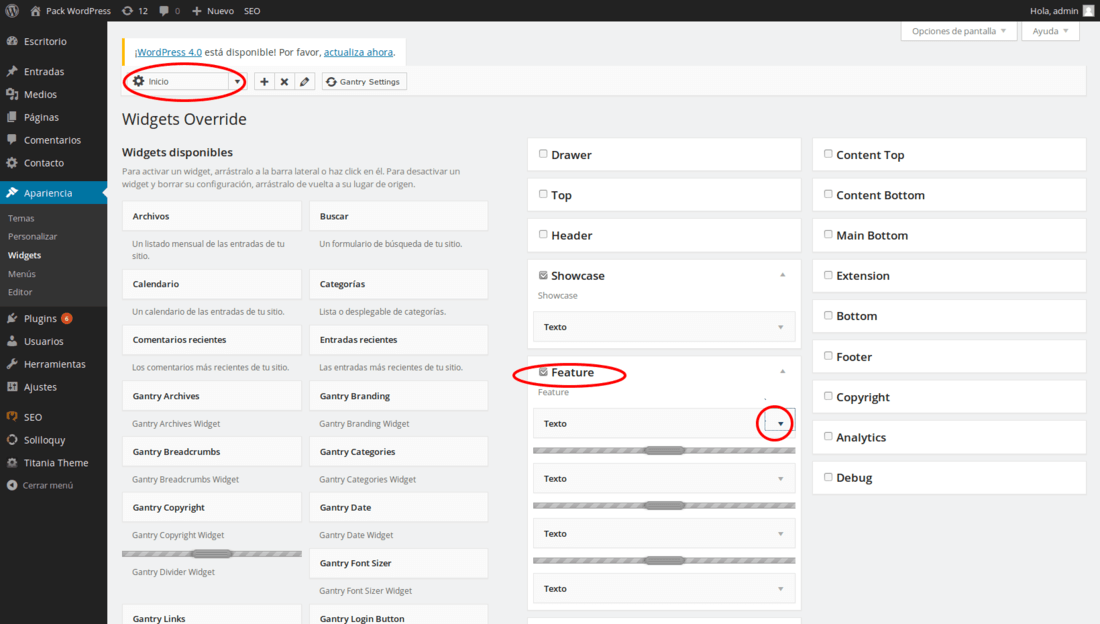Click the plus add override icon
The height and width of the screenshot is (624, 1100).
264,81
